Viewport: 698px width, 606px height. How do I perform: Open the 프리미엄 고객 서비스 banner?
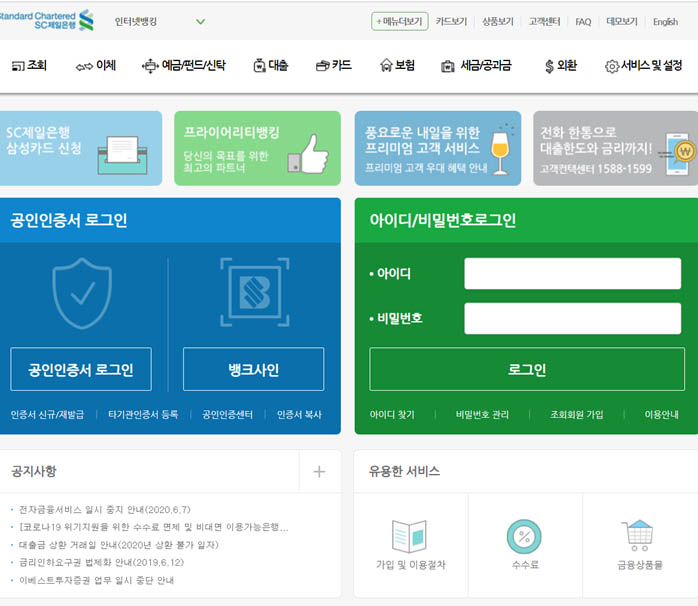438,148
